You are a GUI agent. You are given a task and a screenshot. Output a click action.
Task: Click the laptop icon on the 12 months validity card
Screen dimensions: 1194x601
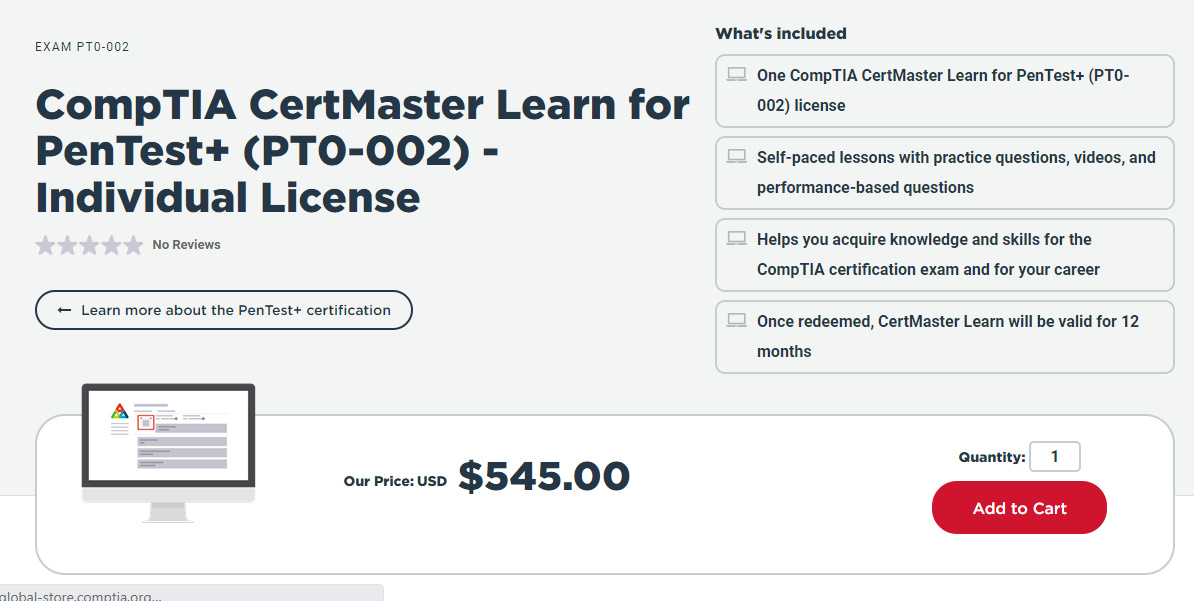[x=737, y=319]
